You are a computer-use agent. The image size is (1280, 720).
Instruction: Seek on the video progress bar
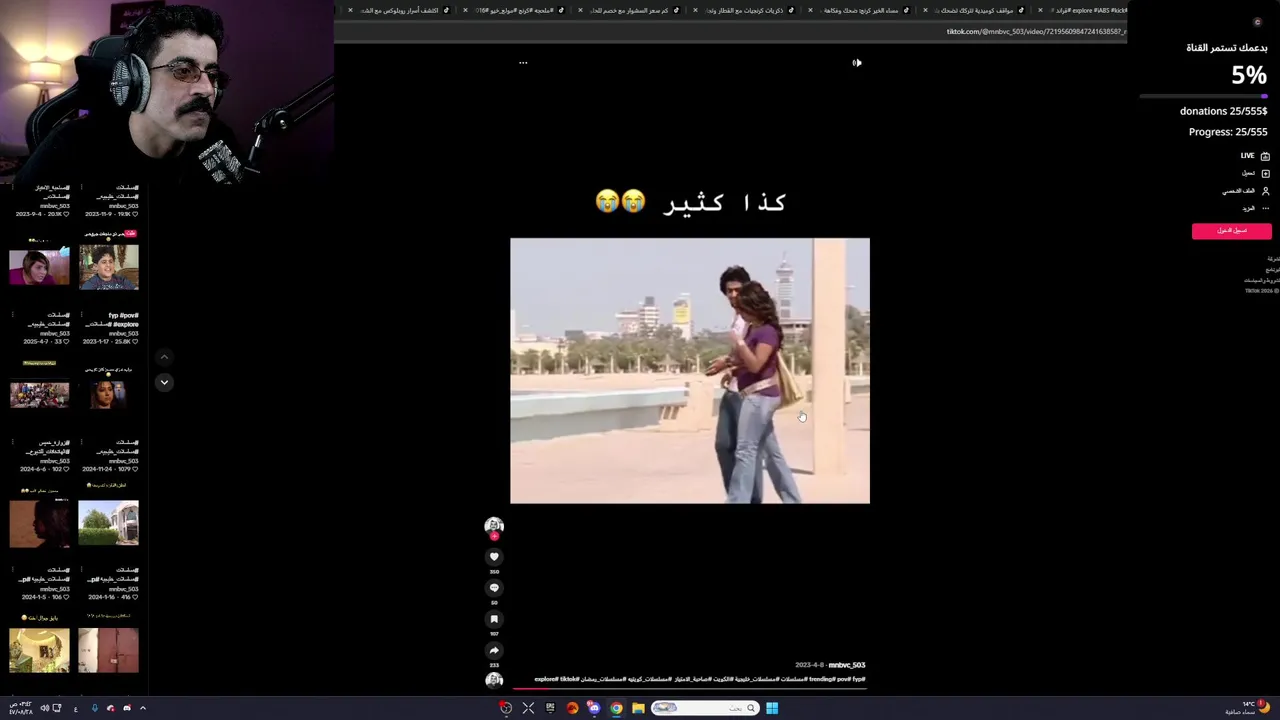690,688
